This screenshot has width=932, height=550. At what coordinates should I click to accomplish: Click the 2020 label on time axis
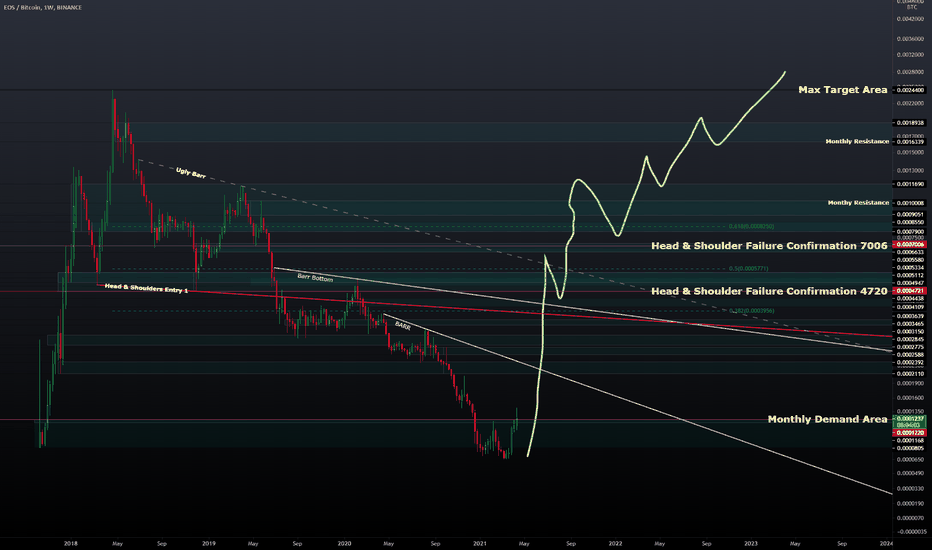344,543
